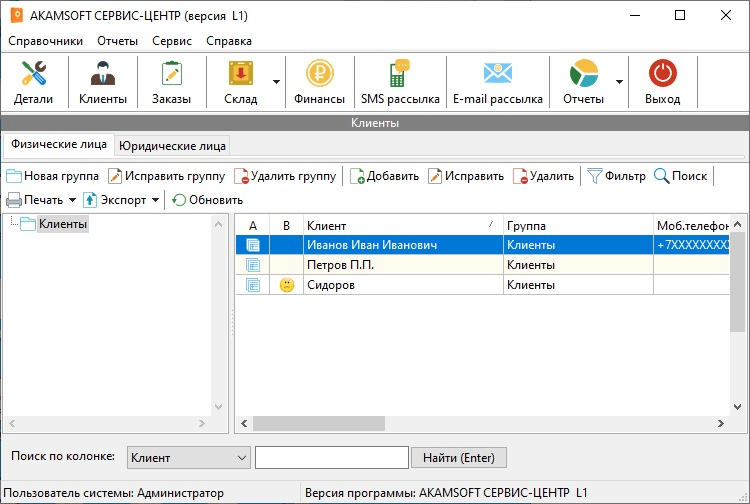Select the Сидоров row
Viewport: 750px width, 504px height.
[483, 285]
